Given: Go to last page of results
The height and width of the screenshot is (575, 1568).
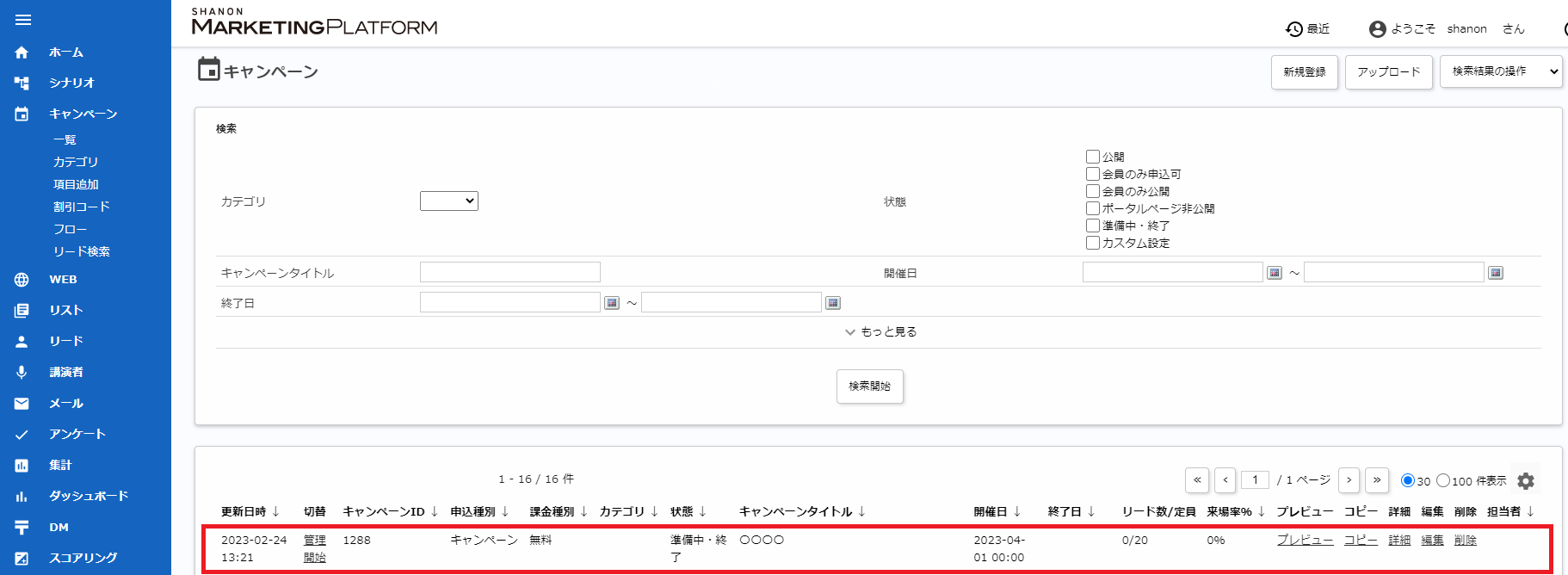Looking at the screenshot, I should (1377, 480).
